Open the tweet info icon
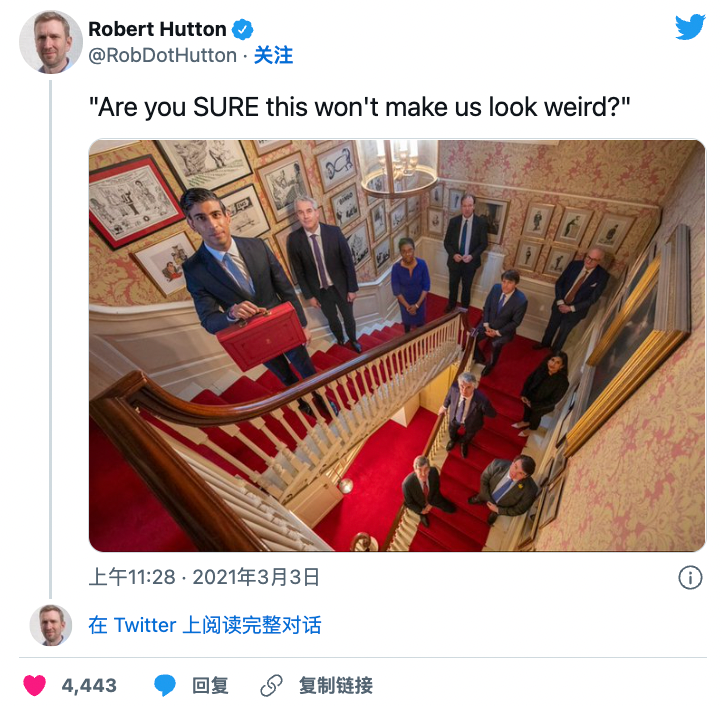The height and width of the screenshot is (706, 722). pyautogui.click(x=690, y=578)
